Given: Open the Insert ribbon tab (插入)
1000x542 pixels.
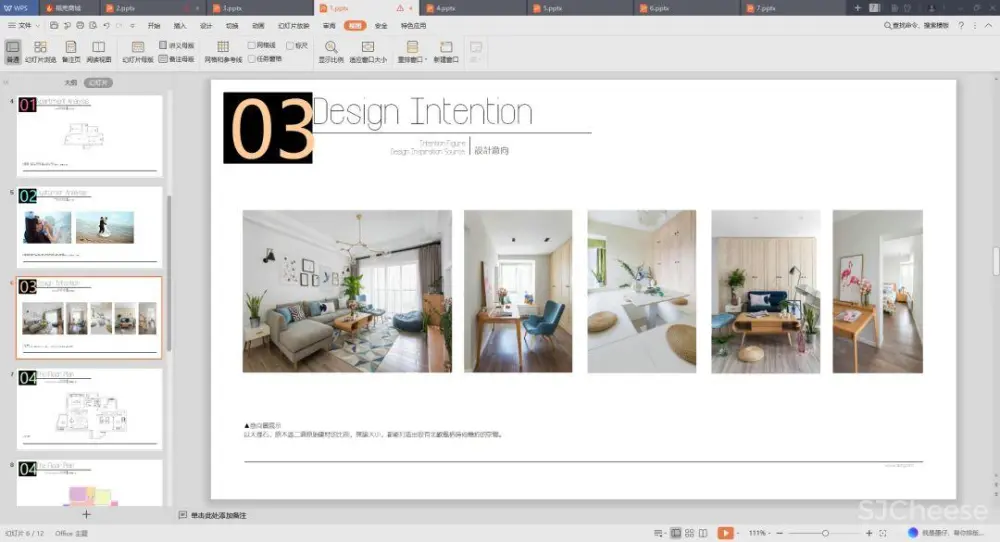Looking at the screenshot, I should click(x=180, y=25).
